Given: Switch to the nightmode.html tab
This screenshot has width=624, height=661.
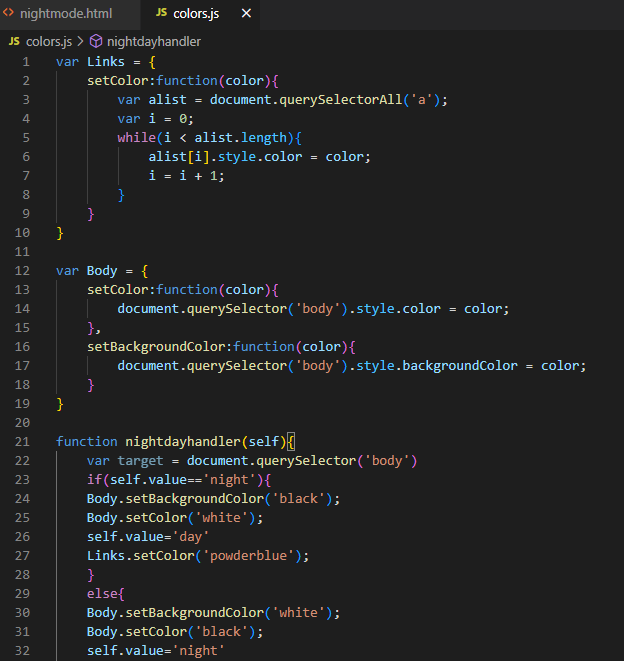Looking at the screenshot, I should [66, 14].
